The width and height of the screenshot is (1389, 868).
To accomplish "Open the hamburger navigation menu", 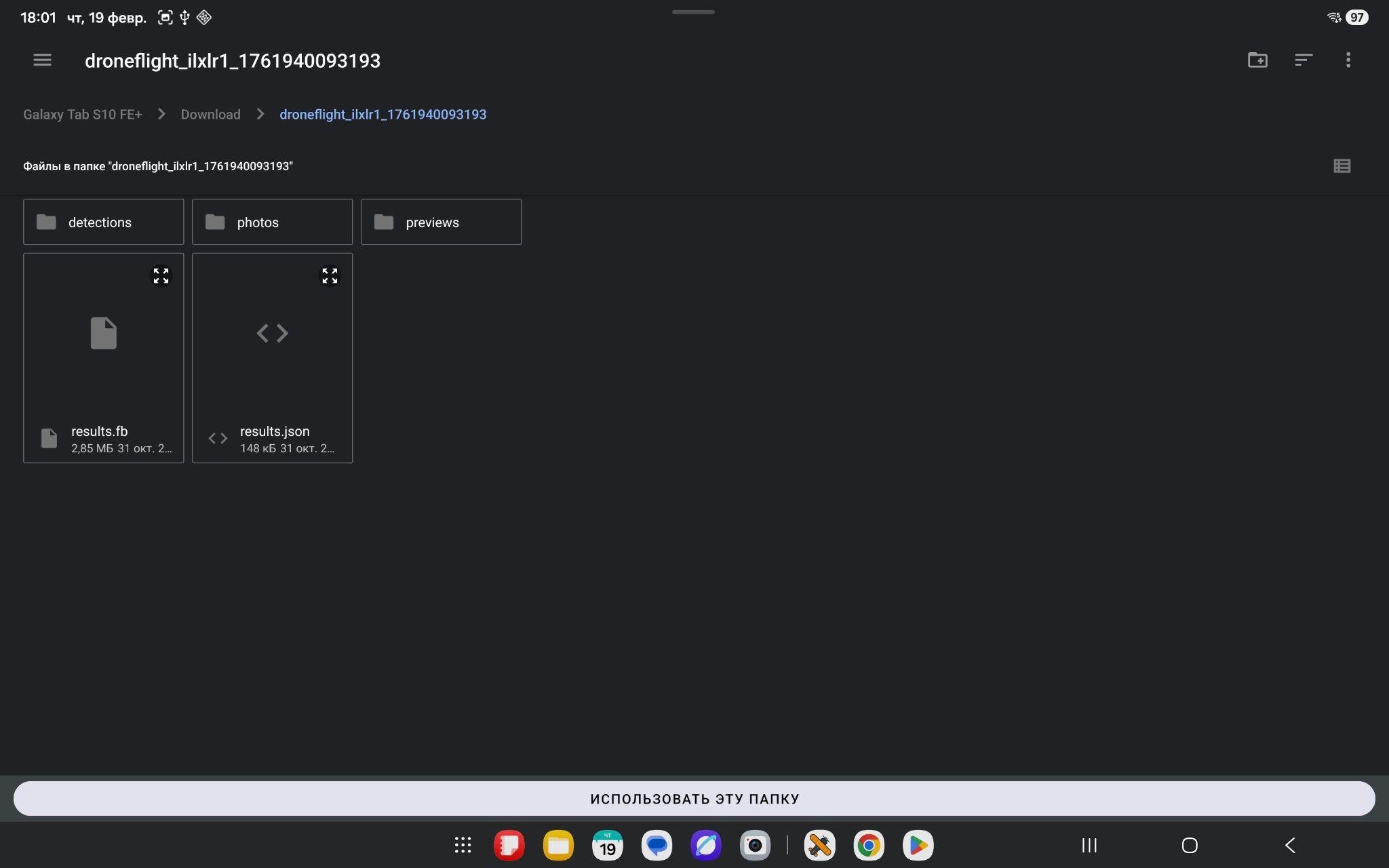I will pyautogui.click(x=42, y=60).
